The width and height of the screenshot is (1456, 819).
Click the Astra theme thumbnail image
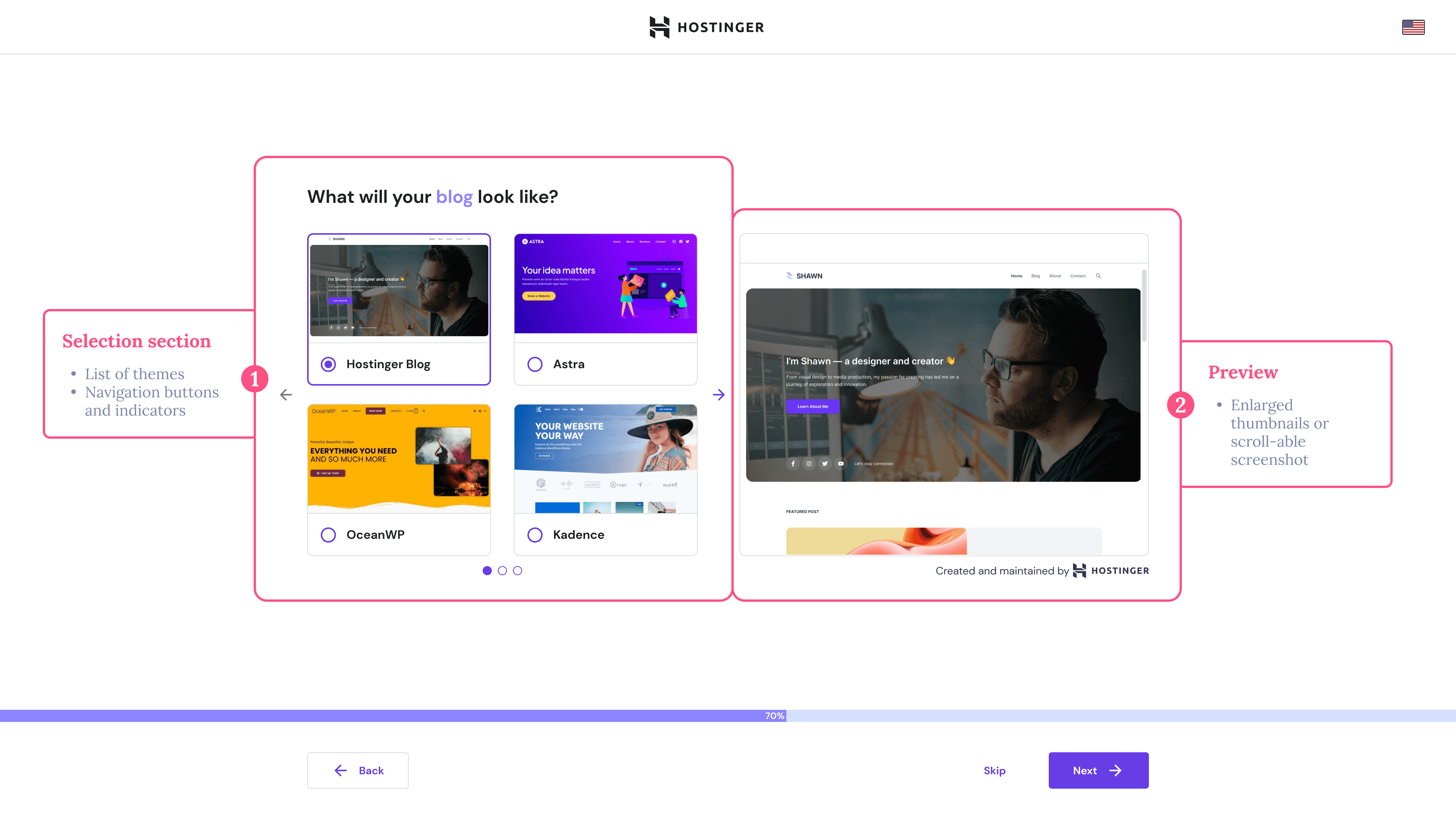606,284
